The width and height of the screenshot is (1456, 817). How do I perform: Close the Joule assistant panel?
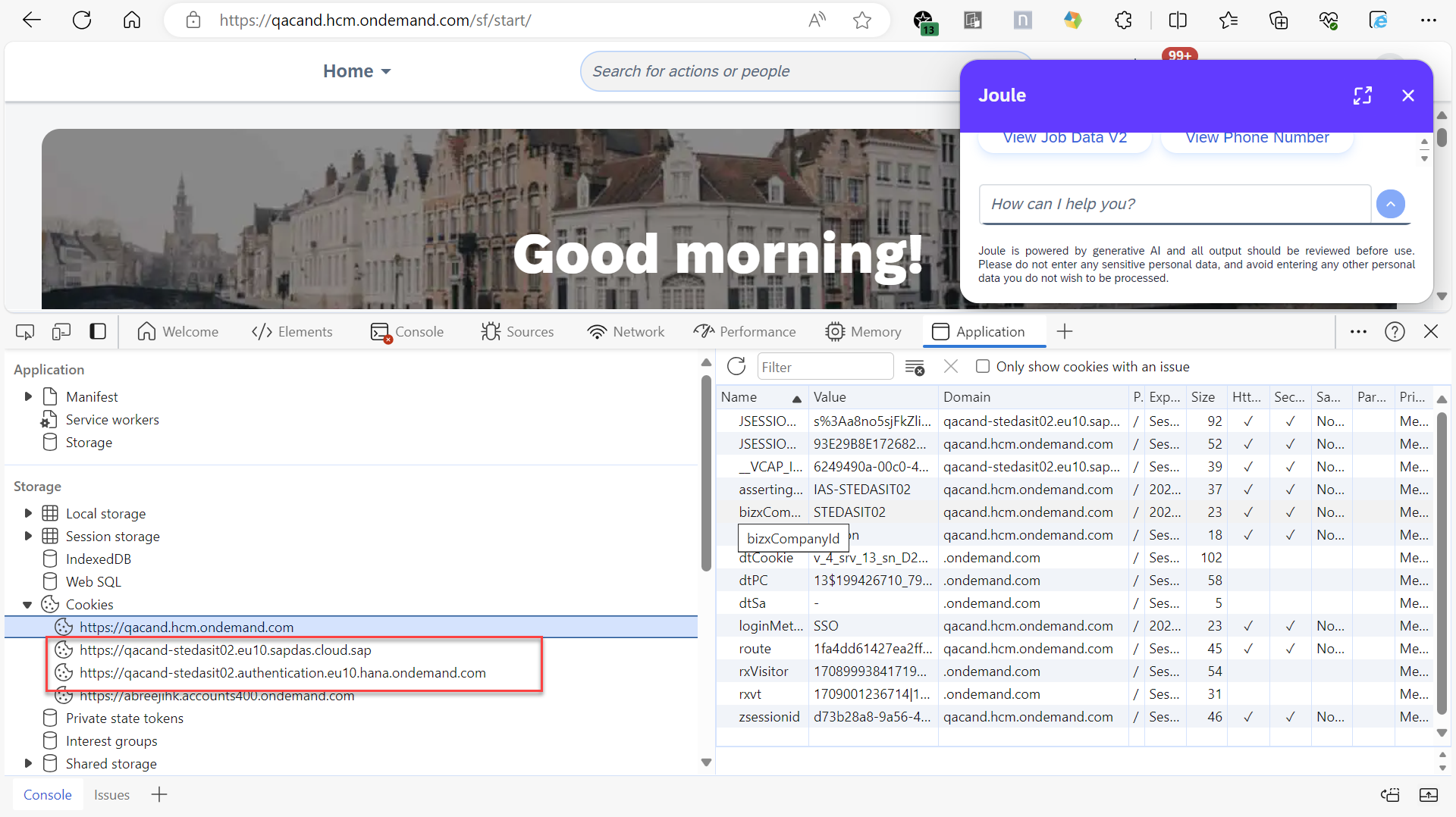pyautogui.click(x=1408, y=95)
